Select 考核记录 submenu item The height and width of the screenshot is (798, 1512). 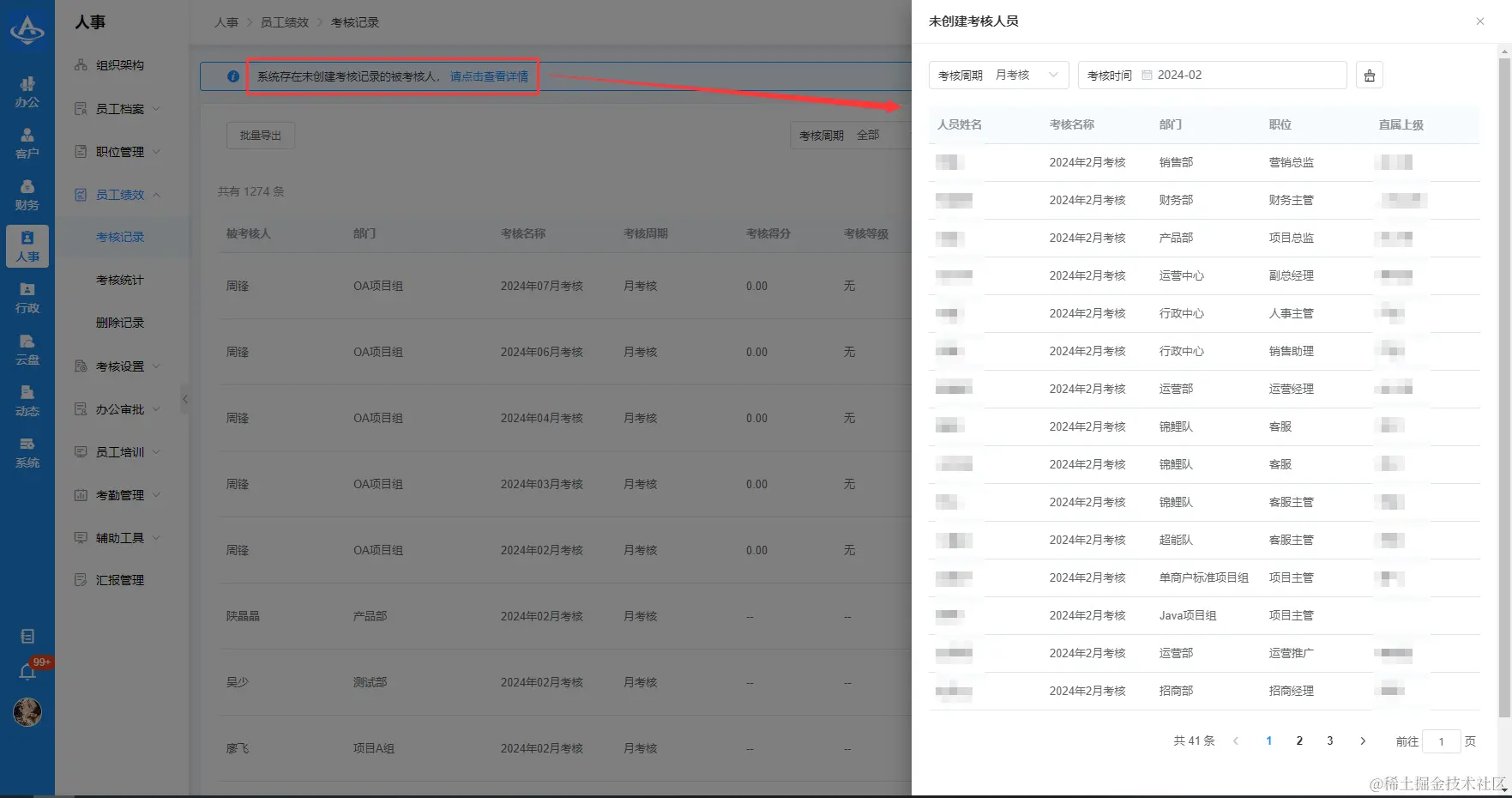click(x=120, y=237)
